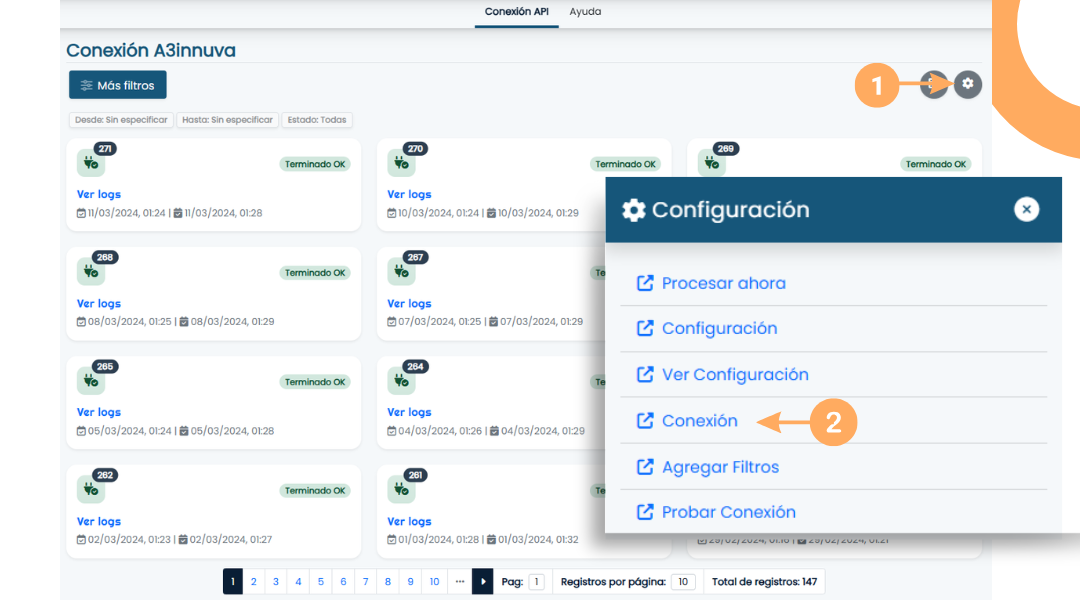Open Ver logs for record 265
This screenshot has height=600, width=1080.
click(98, 412)
